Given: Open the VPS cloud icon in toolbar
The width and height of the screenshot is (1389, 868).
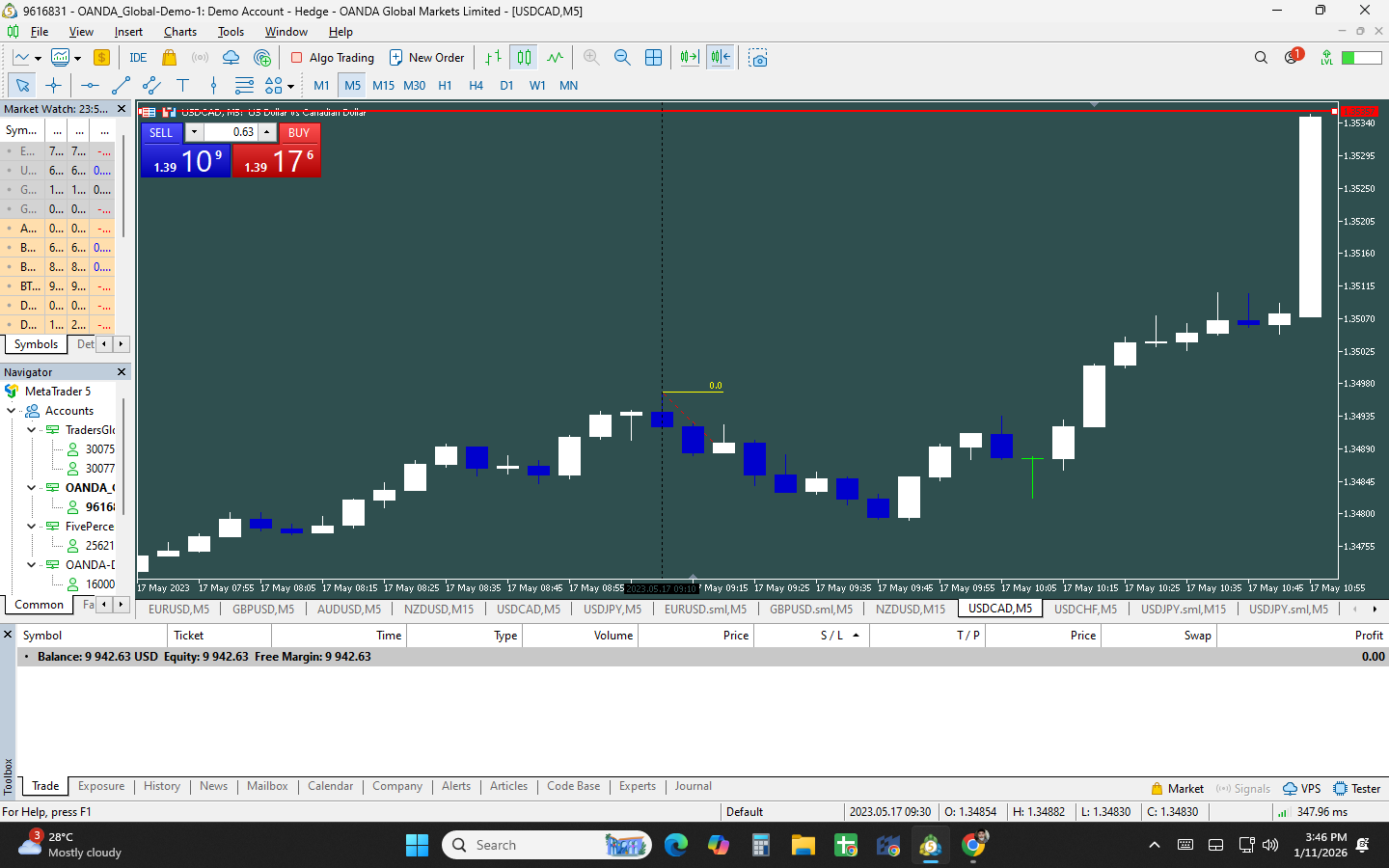Looking at the screenshot, I should coord(231,58).
